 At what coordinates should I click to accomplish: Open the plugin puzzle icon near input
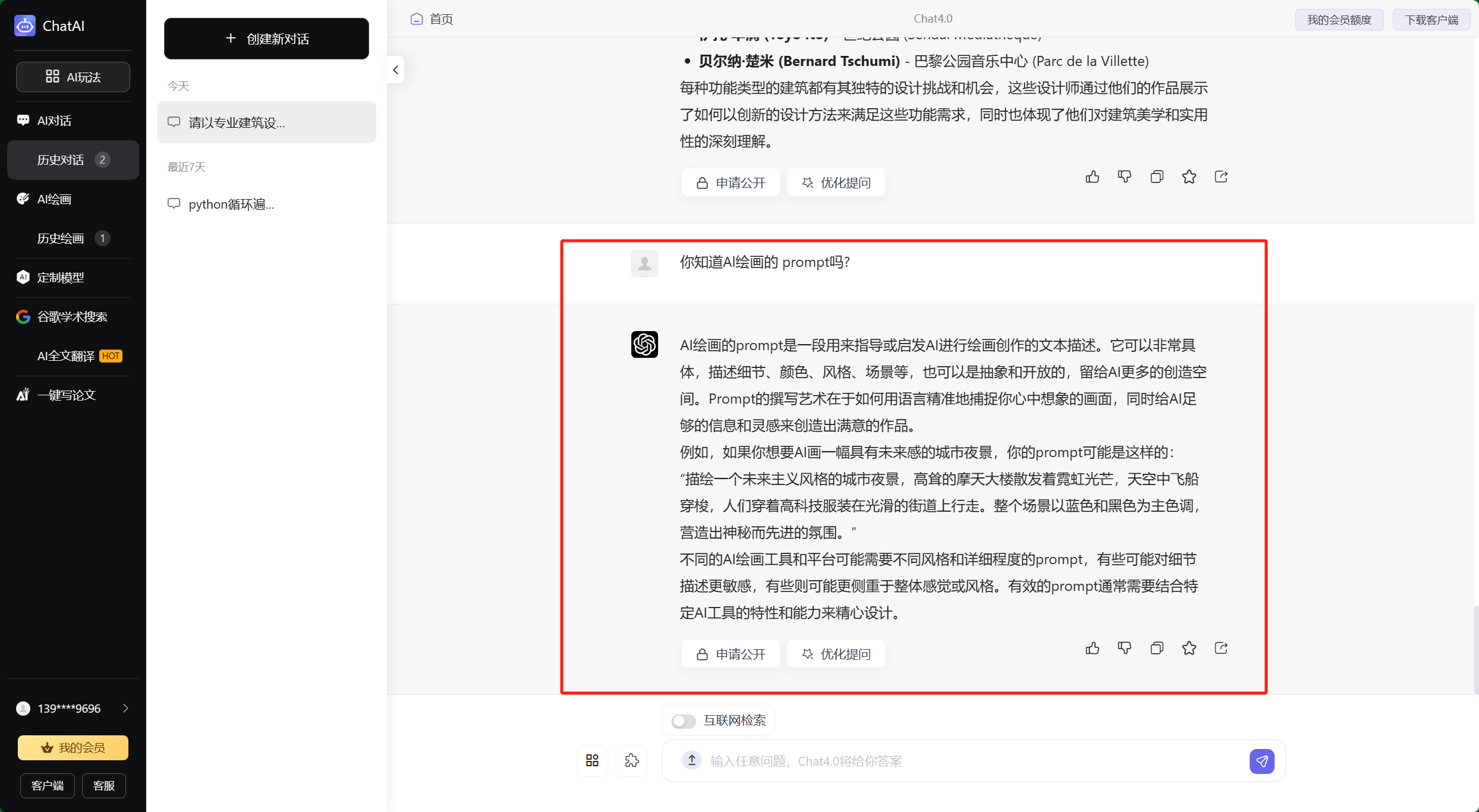pos(631,760)
